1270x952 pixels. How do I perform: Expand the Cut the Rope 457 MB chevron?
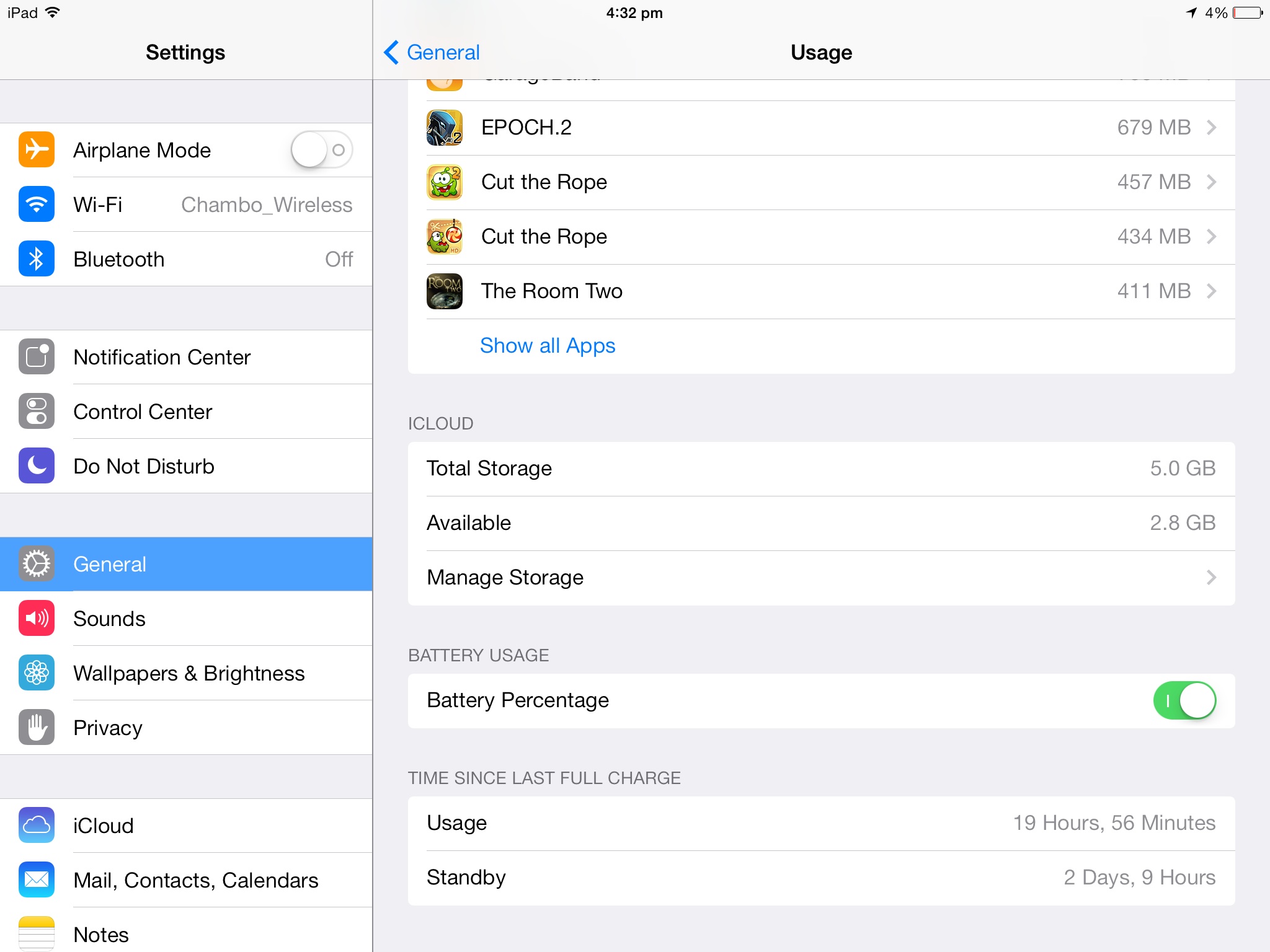1211,182
